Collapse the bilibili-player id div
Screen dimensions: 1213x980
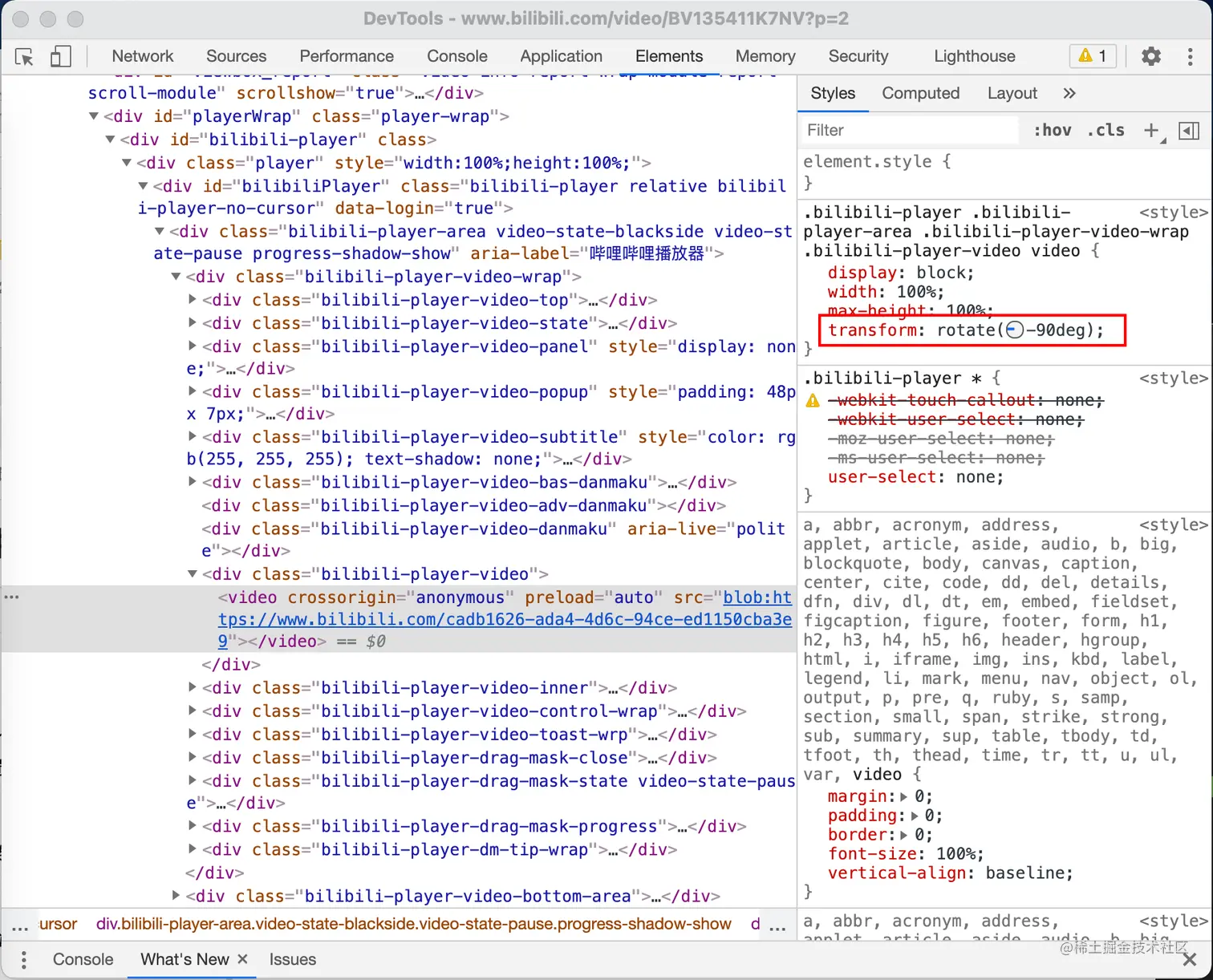click(x=111, y=140)
